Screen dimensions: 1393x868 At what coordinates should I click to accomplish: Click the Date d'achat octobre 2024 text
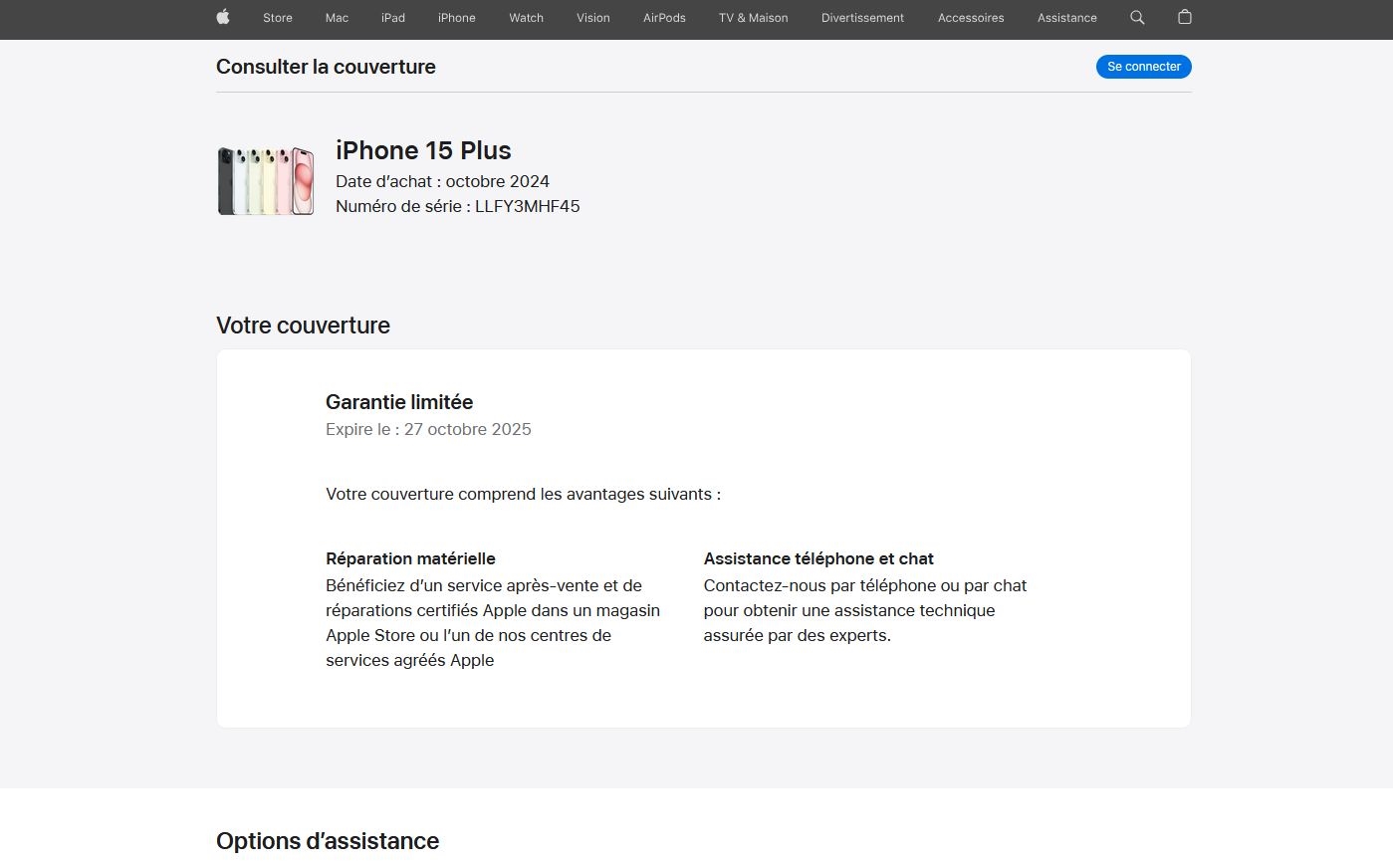point(442,181)
